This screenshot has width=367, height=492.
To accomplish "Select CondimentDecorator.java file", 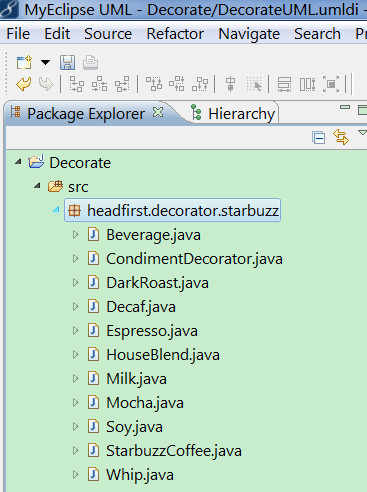I will (x=194, y=259).
